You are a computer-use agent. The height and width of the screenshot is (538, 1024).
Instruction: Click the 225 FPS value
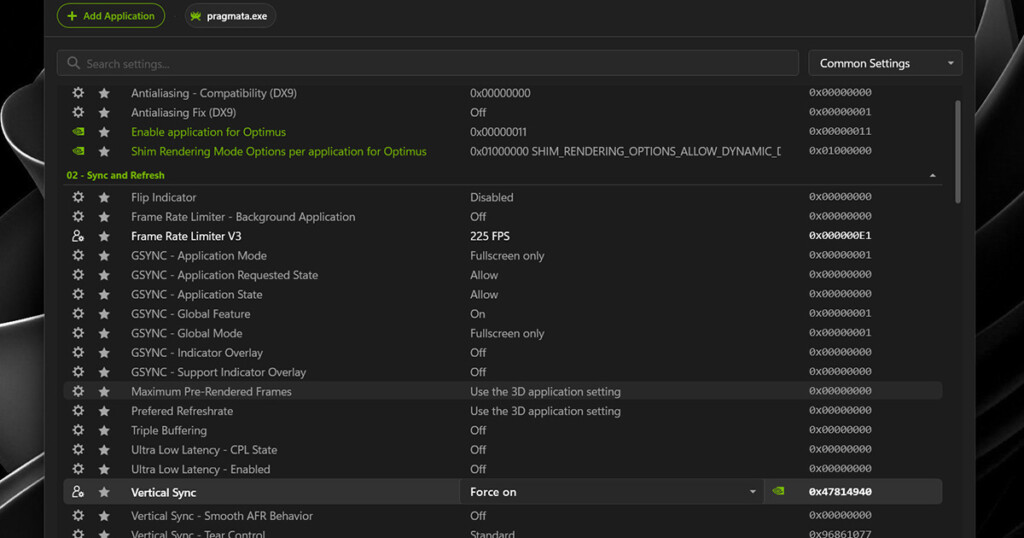(490, 236)
